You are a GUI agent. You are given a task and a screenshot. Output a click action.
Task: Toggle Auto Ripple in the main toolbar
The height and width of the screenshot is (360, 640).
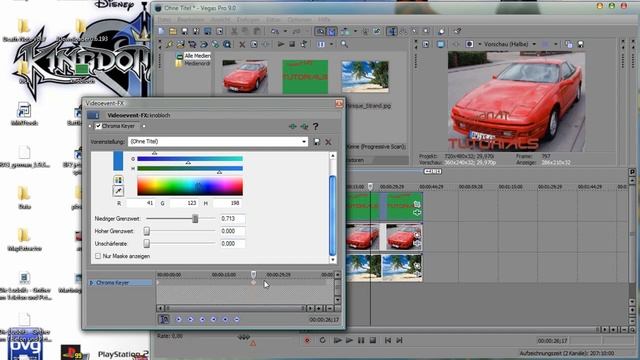pyautogui.click(x=346, y=31)
